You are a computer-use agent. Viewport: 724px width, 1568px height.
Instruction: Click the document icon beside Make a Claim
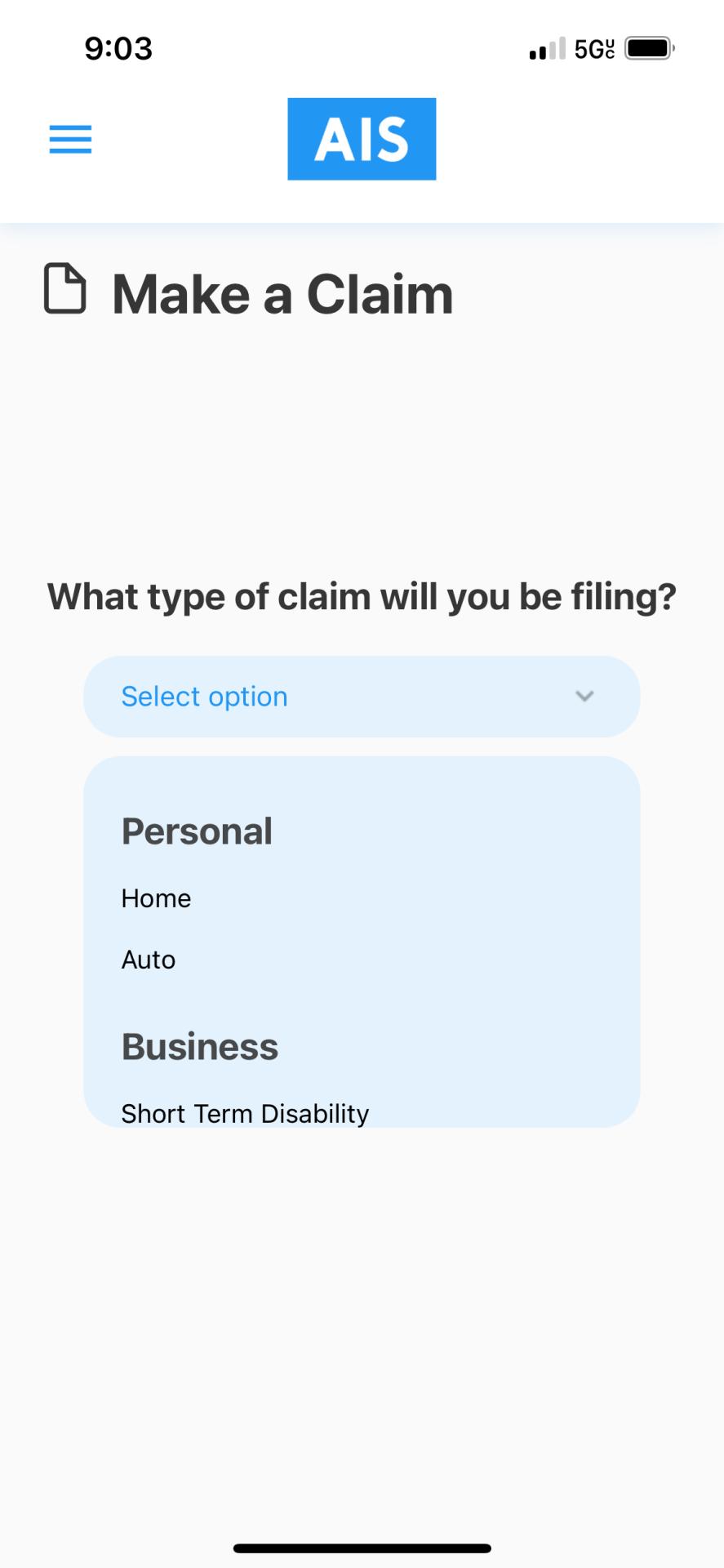(64, 289)
